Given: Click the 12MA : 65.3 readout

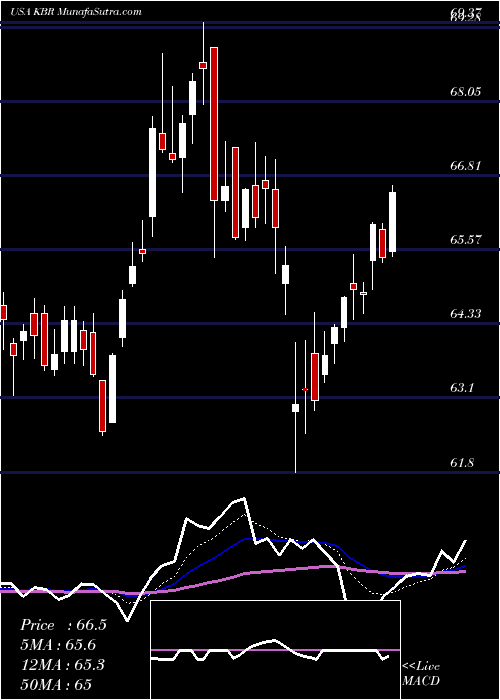Looking at the screenshot, I should click(62, 664).
